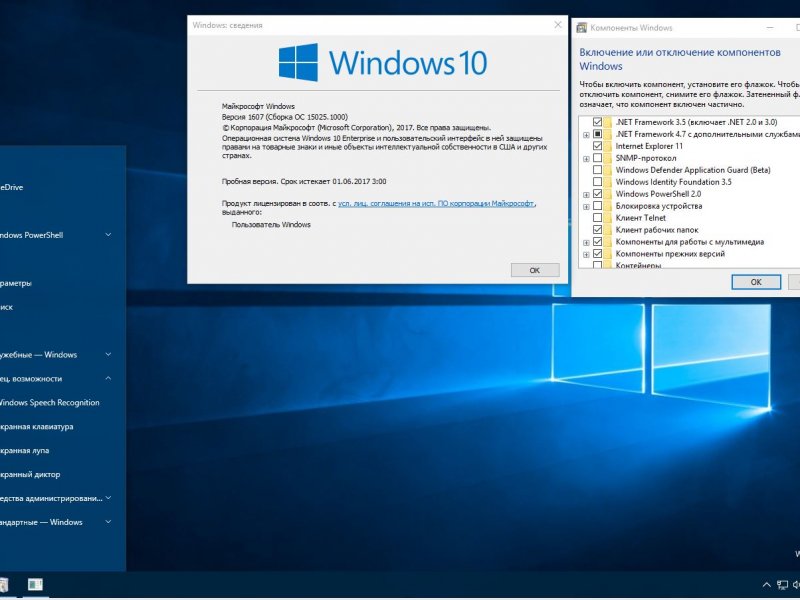
Task: Check Windows Identity Foundation 3.5 checkbox
Action: [x=597, y=182]
